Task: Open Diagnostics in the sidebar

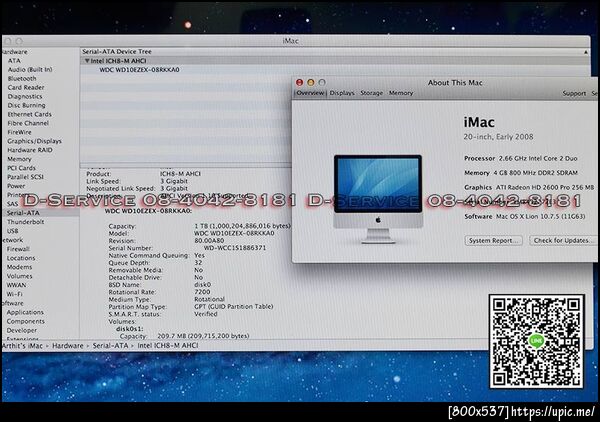Action: tap(25, 96)
